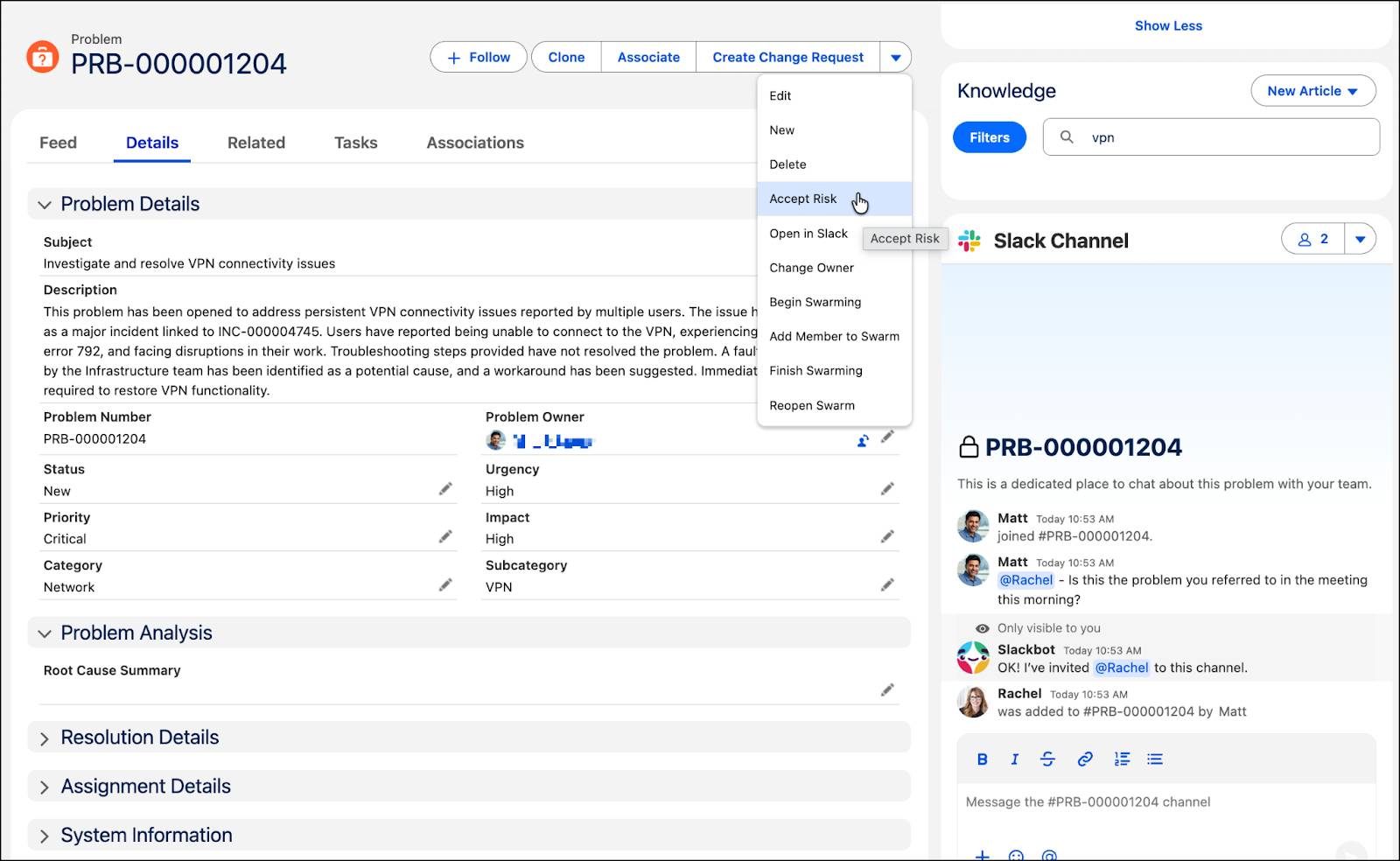Viewport: 1400px width, 861px height.
Task: Click the orange Problem record icon
Action: point(42,57)
